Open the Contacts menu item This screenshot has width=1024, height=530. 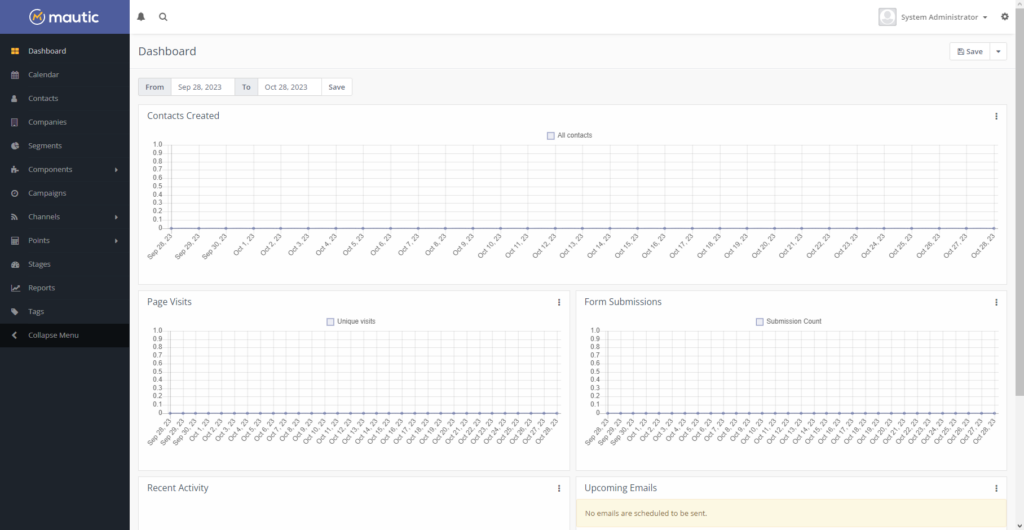tap(43, 99)
